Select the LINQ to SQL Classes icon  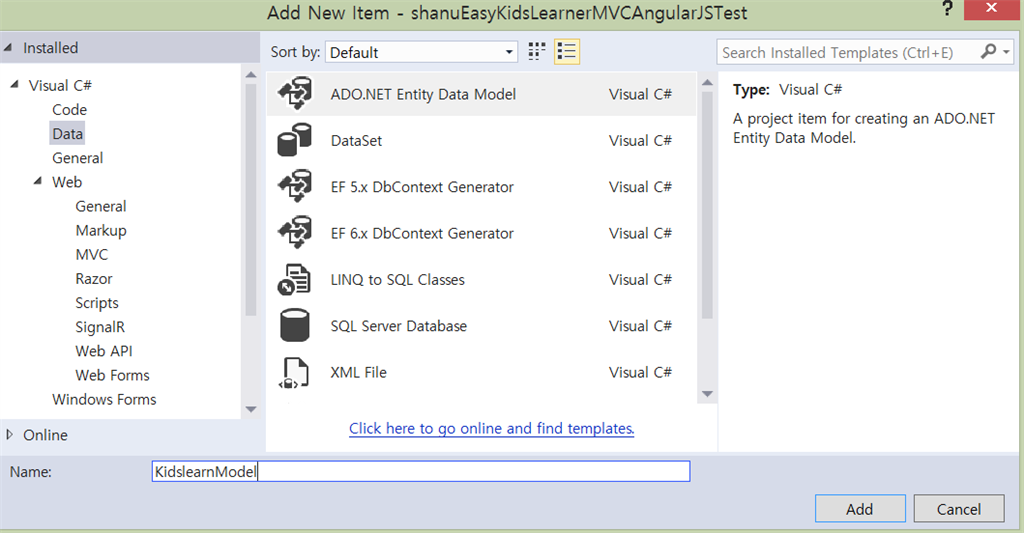[294, 280]
